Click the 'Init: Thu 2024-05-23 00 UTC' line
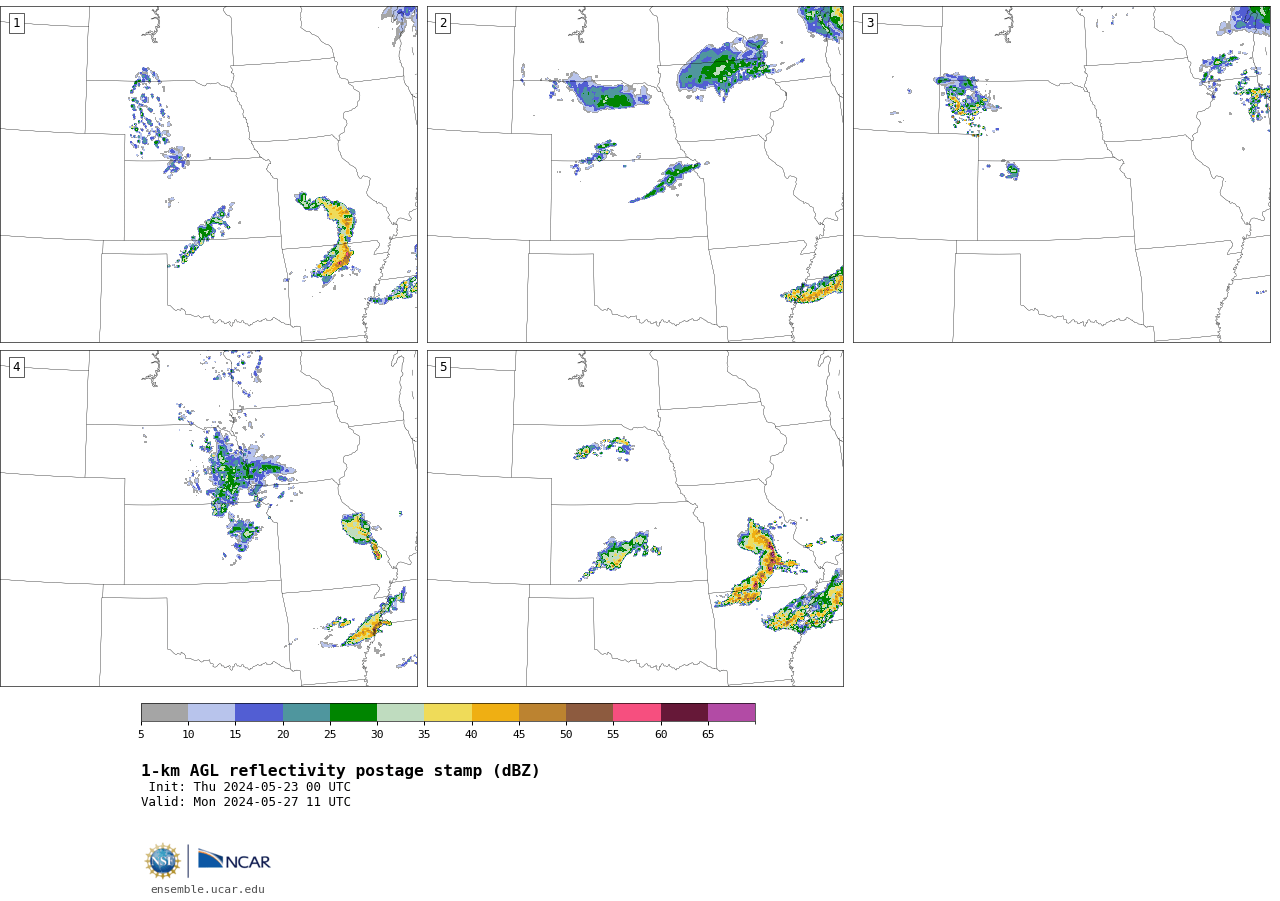Image resolution: width=1280 pixels, height=901 pixels. 250,787
